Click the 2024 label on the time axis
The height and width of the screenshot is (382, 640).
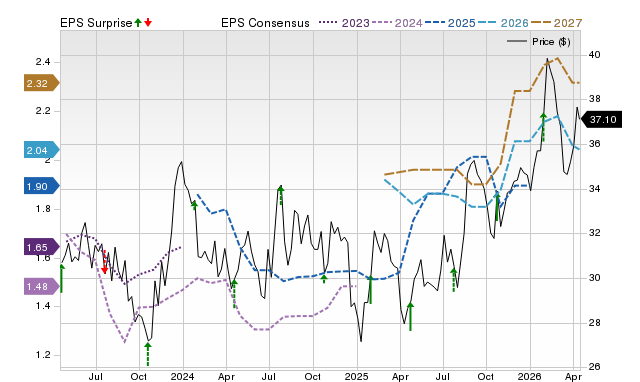pyautogui.click(x=182, y=376)
